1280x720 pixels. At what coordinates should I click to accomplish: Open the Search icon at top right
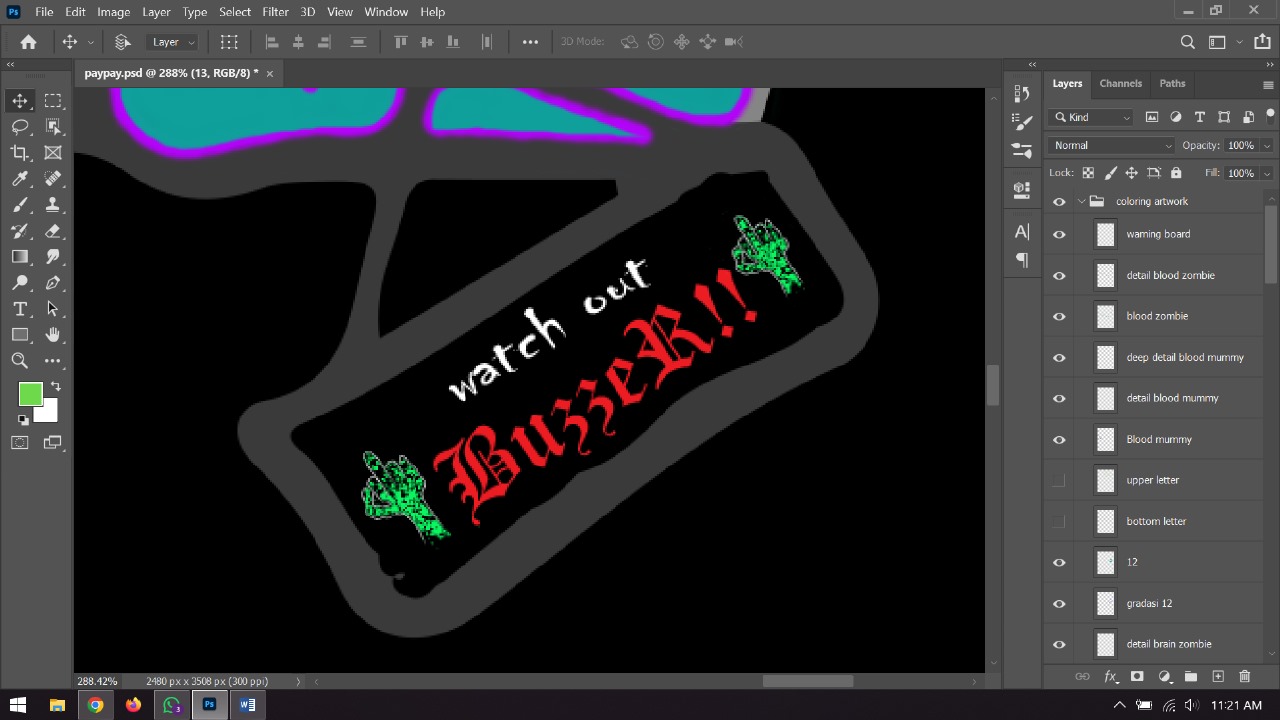pos(1187,42)
